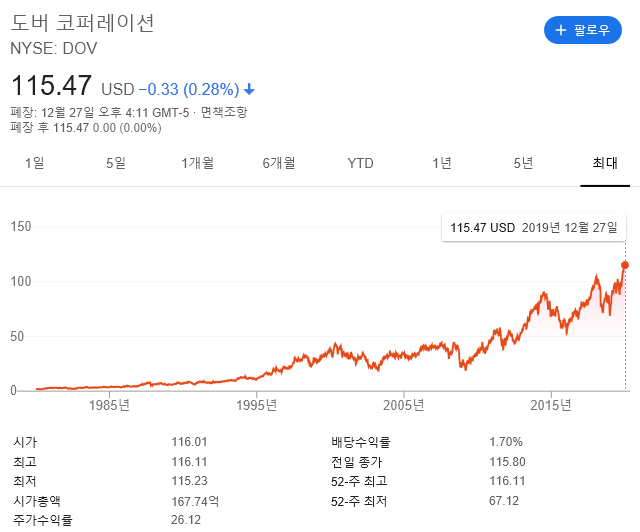640x532 pixels.
Task: Click the 주가수익률 label
Action: 43,520
